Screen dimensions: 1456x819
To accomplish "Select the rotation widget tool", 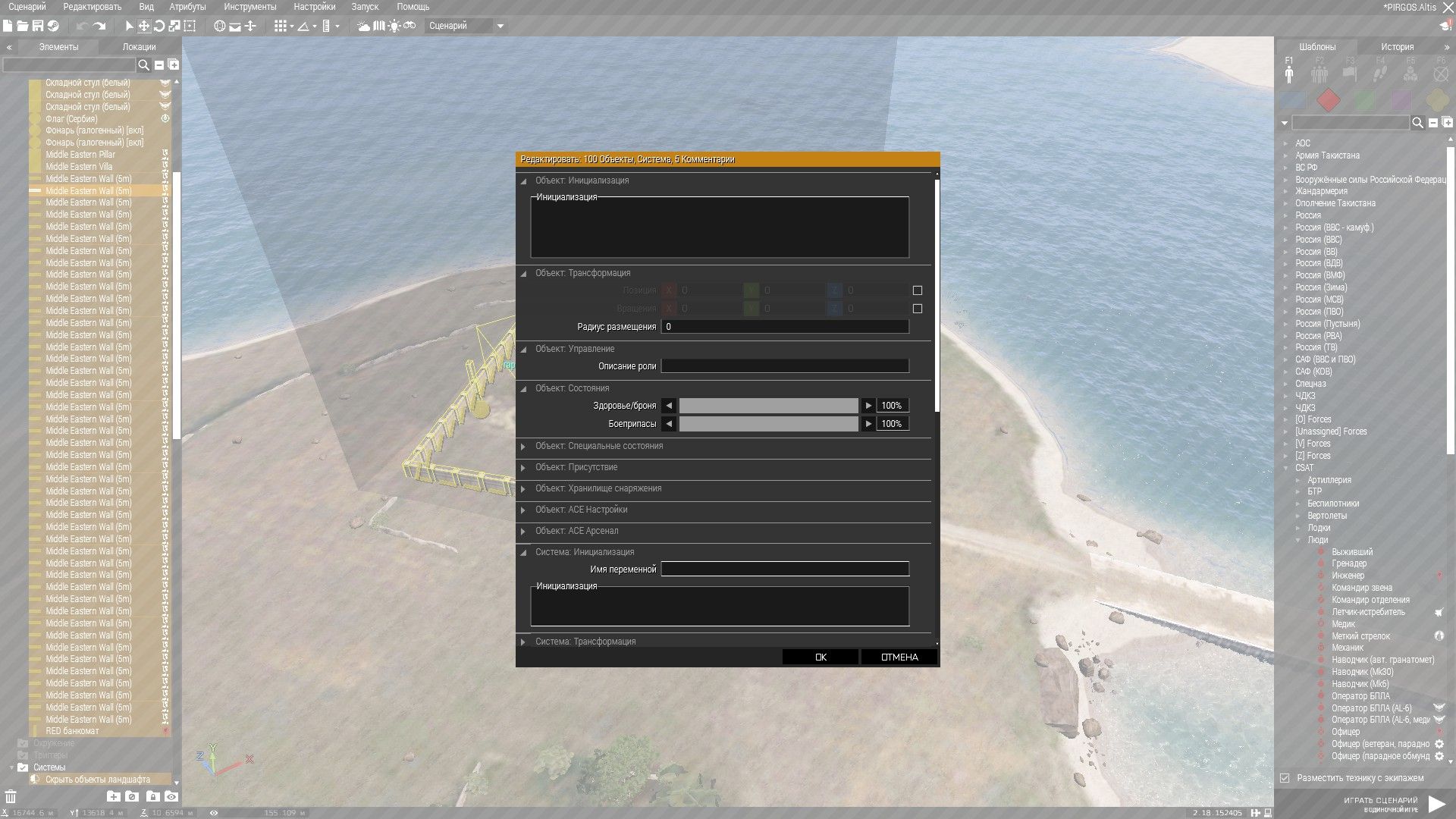I will (x=159, y=26).
